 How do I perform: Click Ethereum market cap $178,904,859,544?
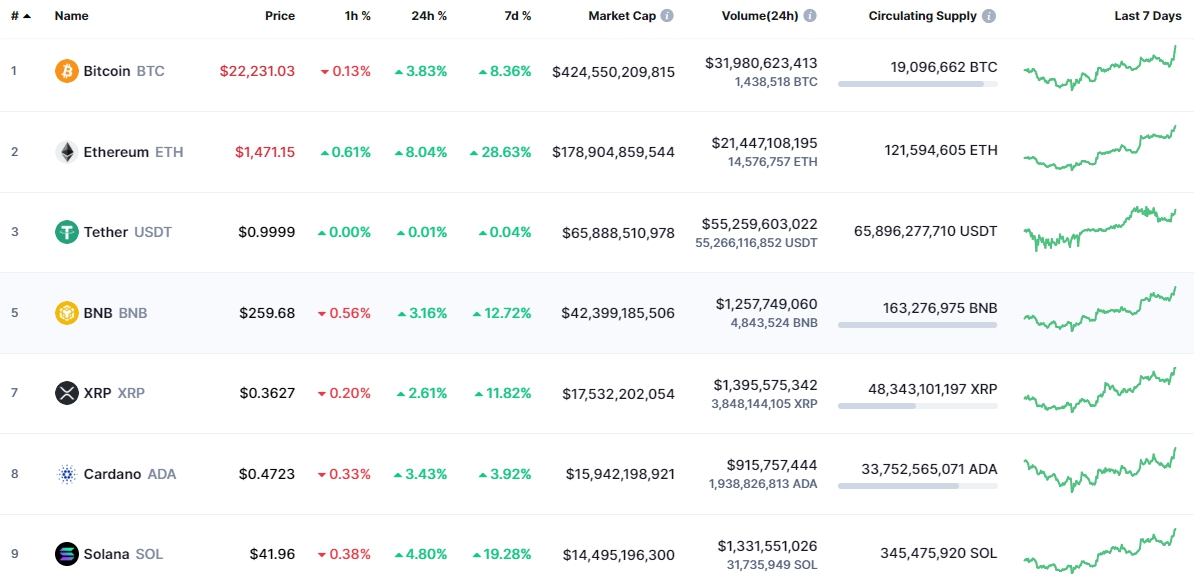614,152
